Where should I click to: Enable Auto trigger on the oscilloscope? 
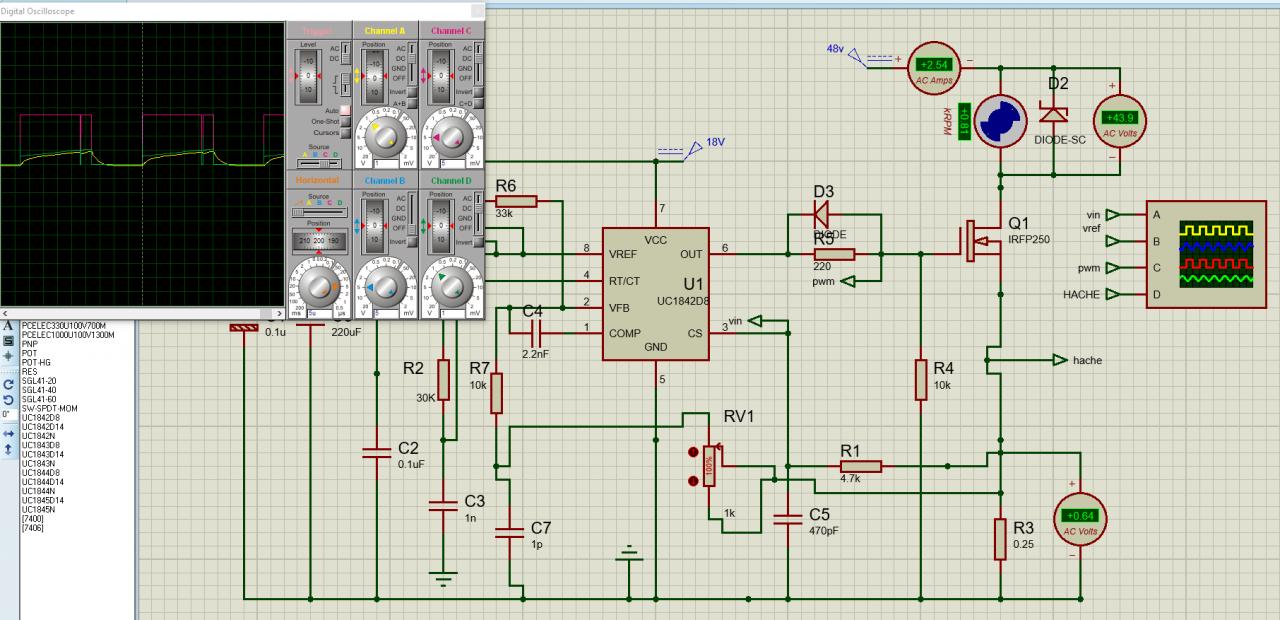(345, 109)
